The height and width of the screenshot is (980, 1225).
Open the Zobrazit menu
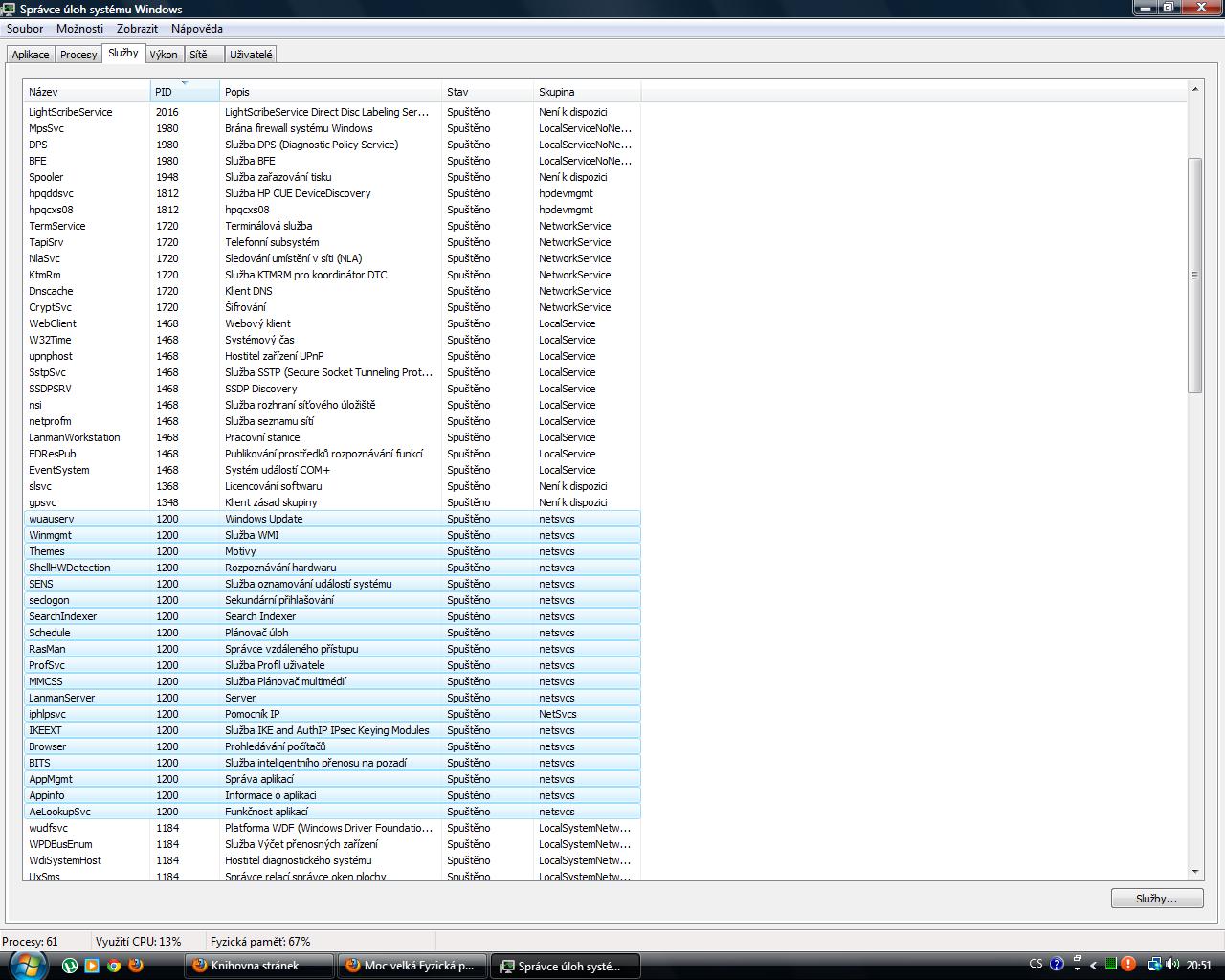click(x=137, y=29)
